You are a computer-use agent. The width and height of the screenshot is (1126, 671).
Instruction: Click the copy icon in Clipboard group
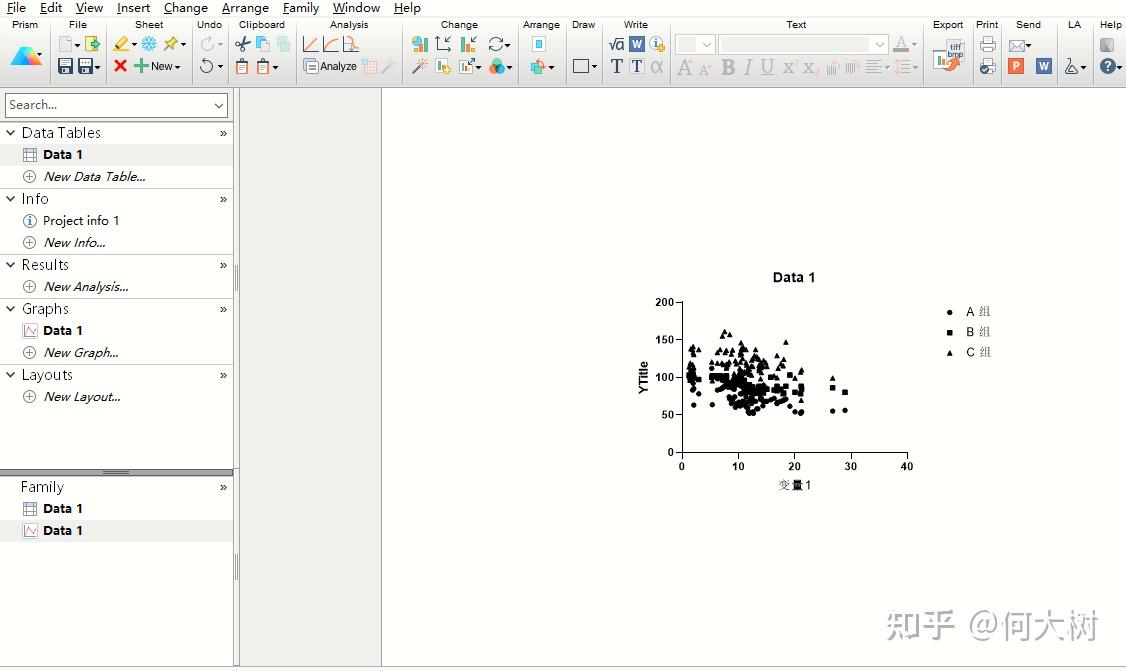[263, 44]
